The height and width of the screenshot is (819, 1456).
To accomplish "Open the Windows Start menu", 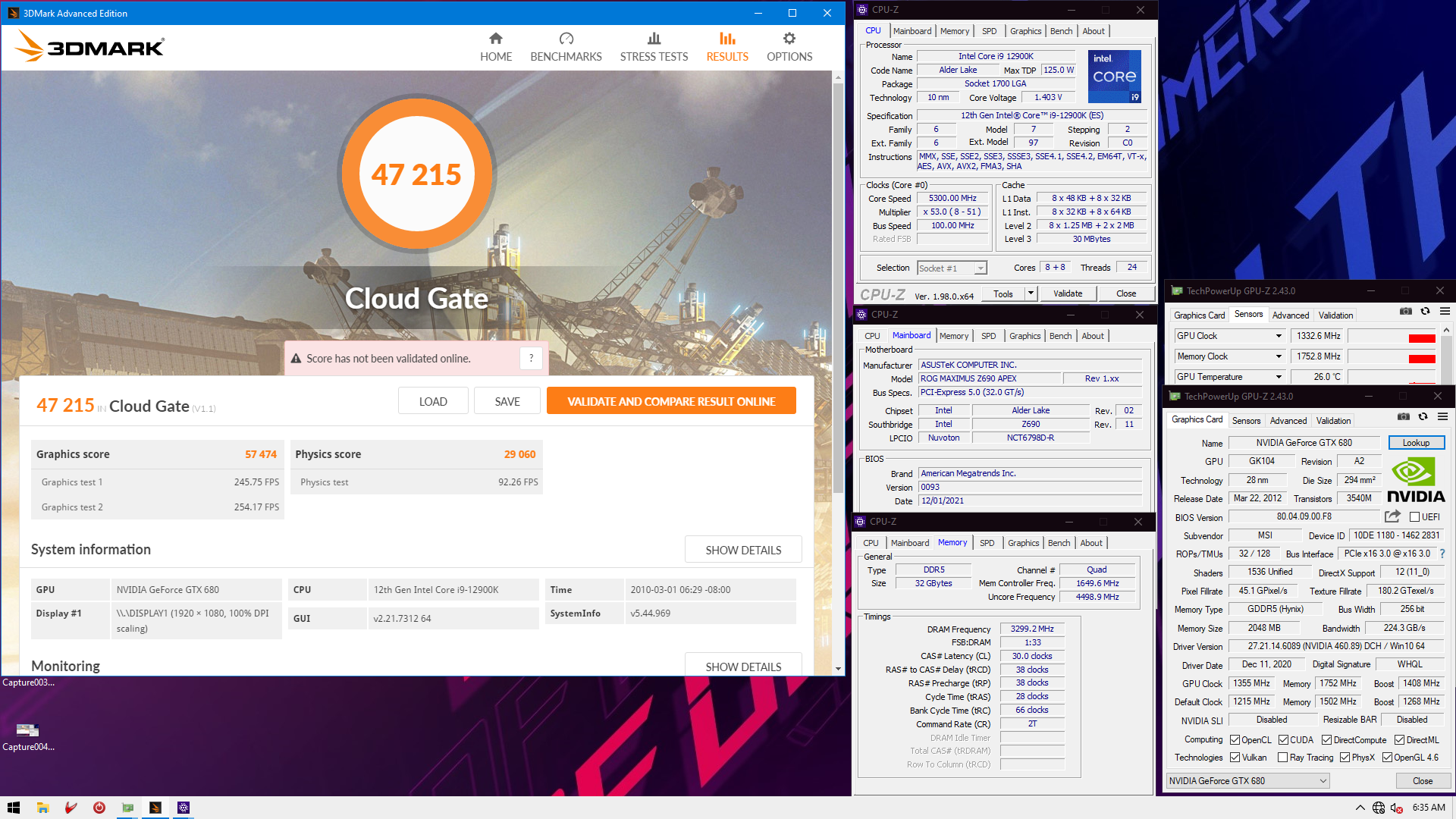I will (14, 808).
